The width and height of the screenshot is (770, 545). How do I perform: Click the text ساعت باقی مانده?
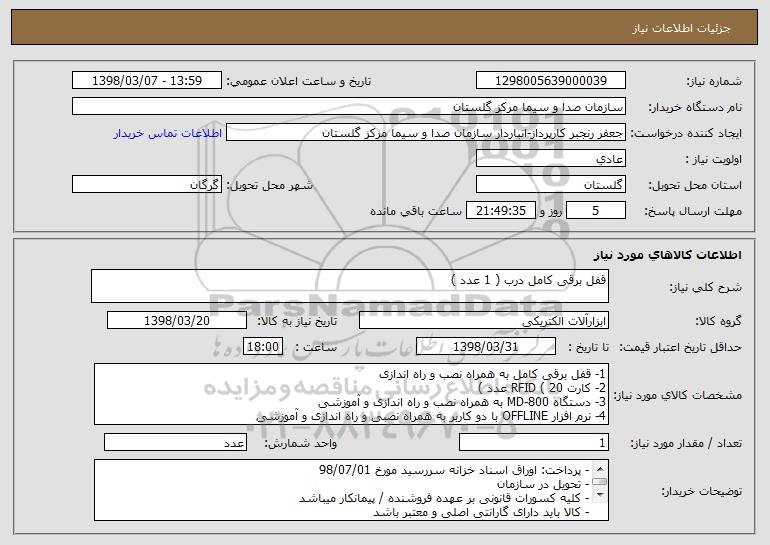click(416, 211)
